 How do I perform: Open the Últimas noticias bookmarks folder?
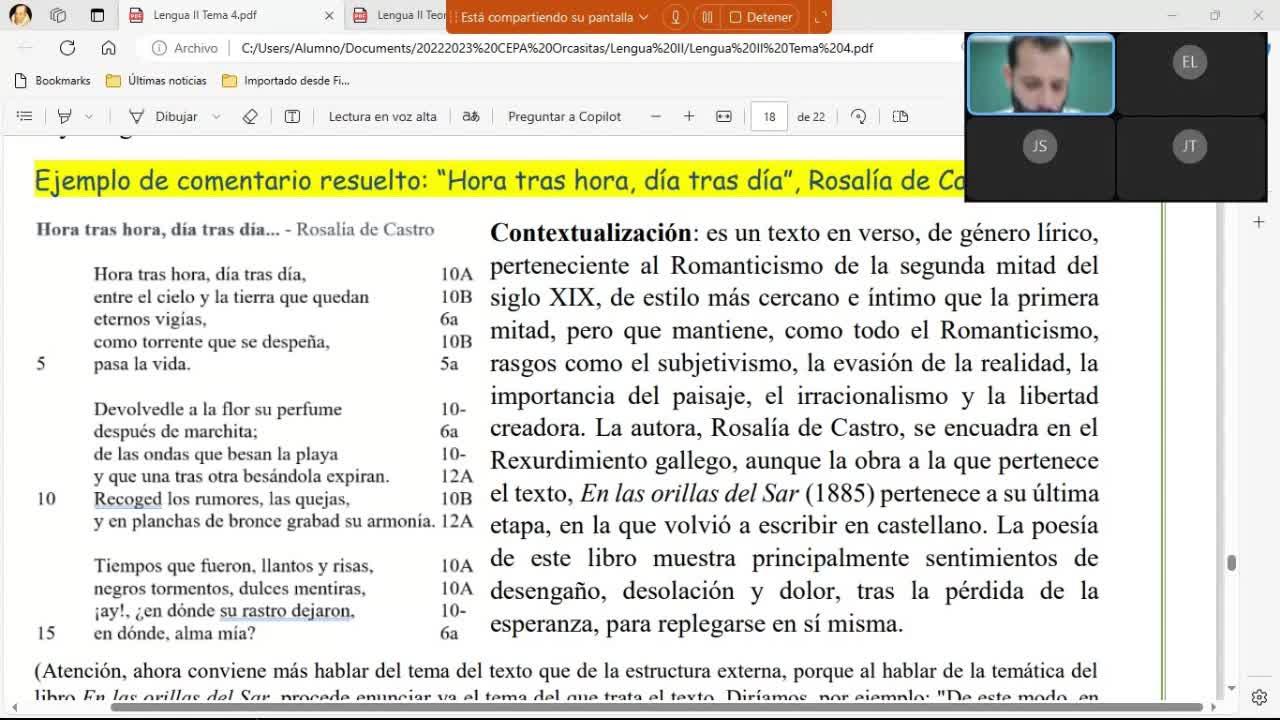coord(156,80)
